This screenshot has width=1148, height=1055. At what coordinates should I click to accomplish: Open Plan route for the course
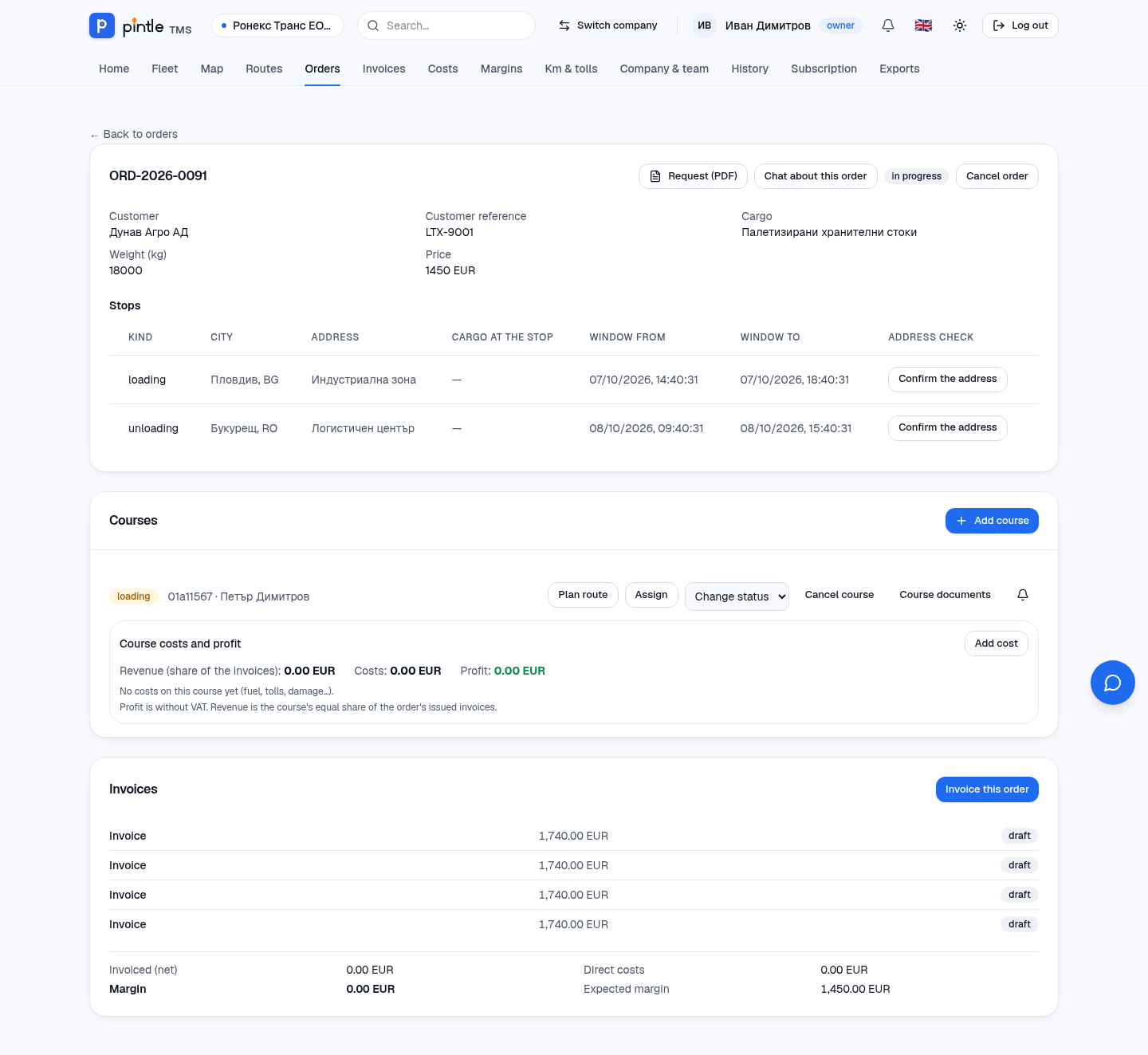(x=583, y=595)
